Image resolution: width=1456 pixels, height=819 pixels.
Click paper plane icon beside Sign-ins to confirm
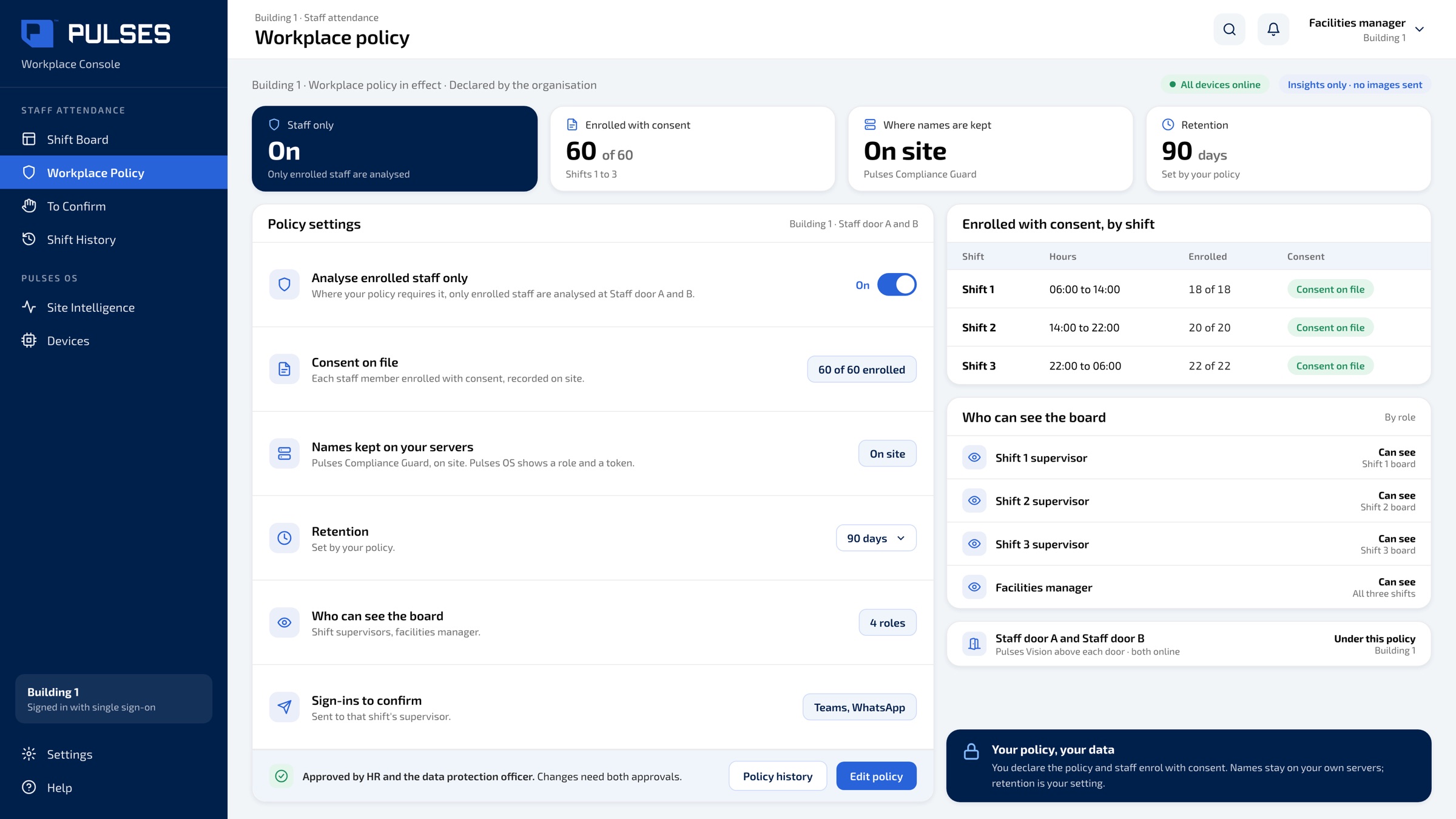tap(284, 707)
